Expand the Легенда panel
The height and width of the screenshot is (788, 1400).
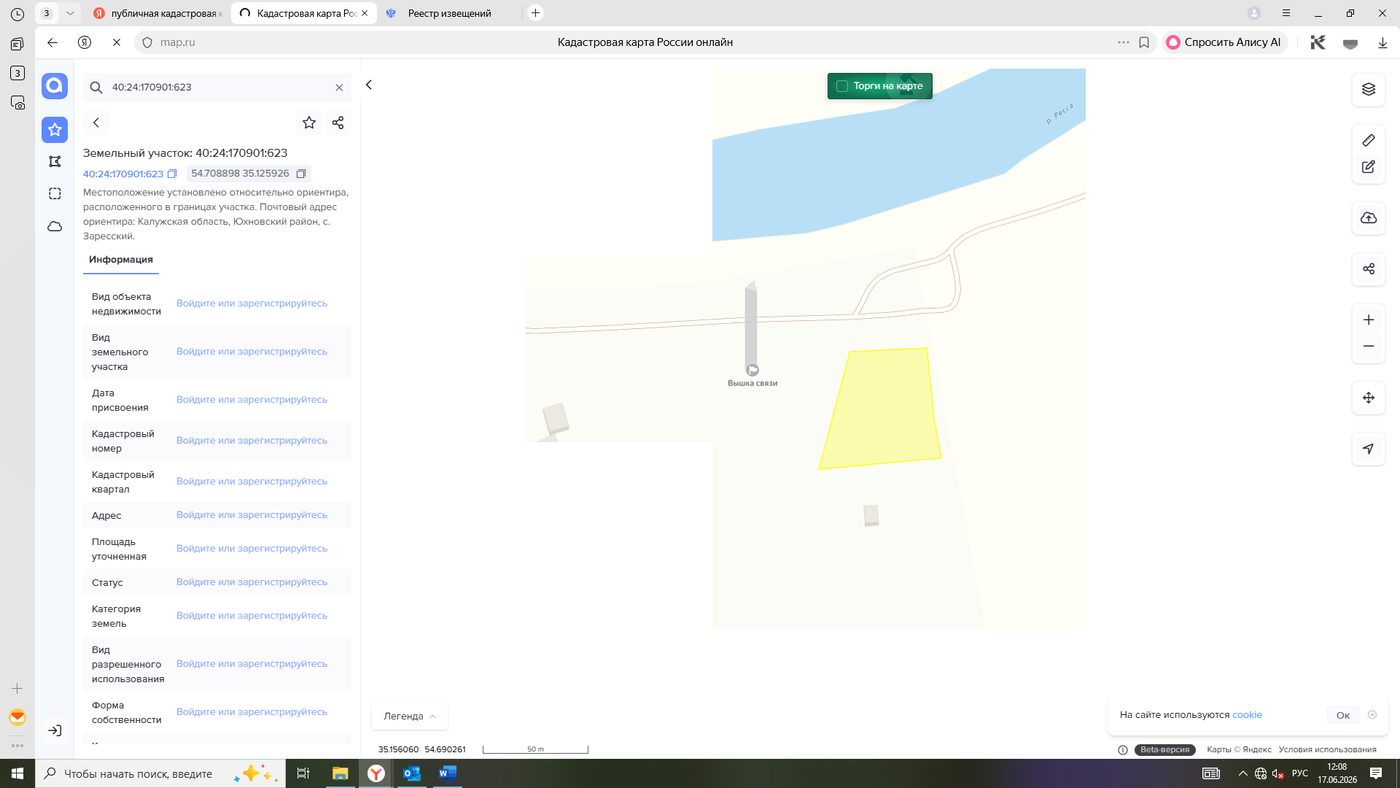pos(410,716)
